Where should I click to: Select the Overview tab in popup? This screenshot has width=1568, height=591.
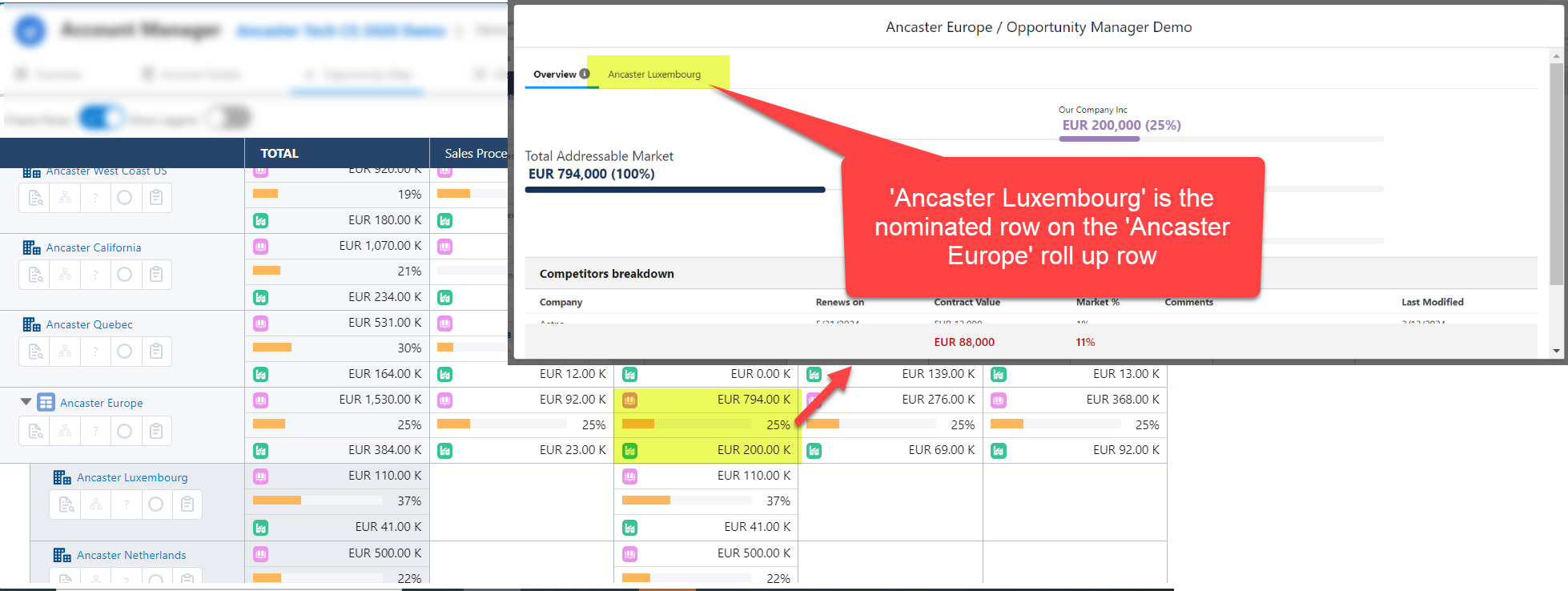(554, 74)
